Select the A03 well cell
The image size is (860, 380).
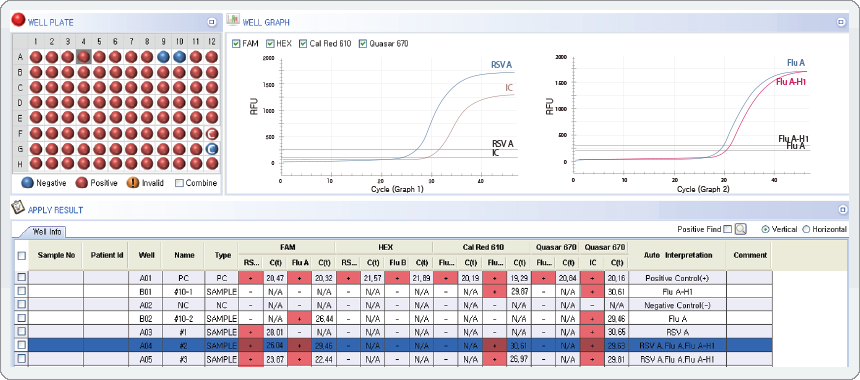145,332
